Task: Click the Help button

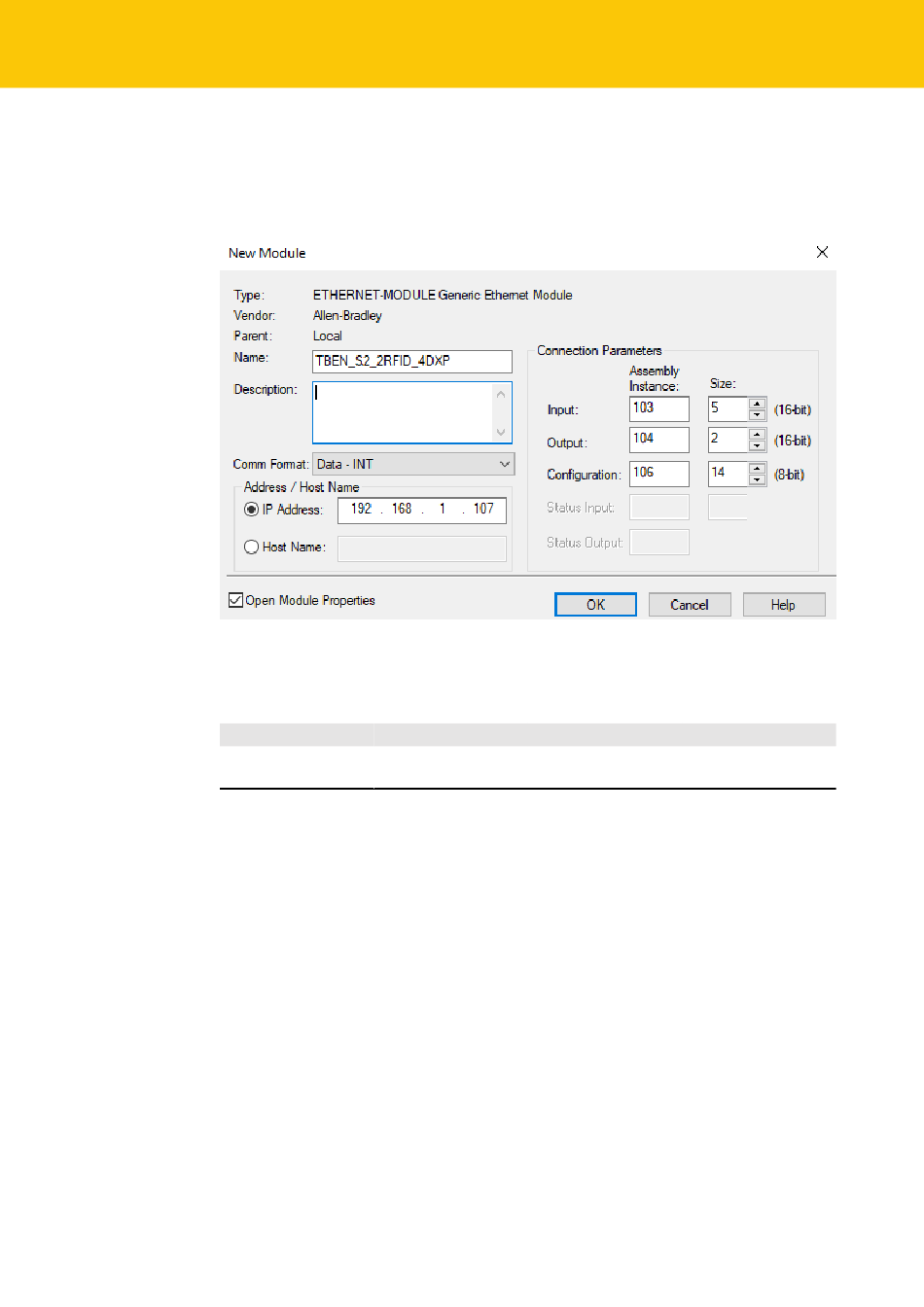Action: (784, 605)
